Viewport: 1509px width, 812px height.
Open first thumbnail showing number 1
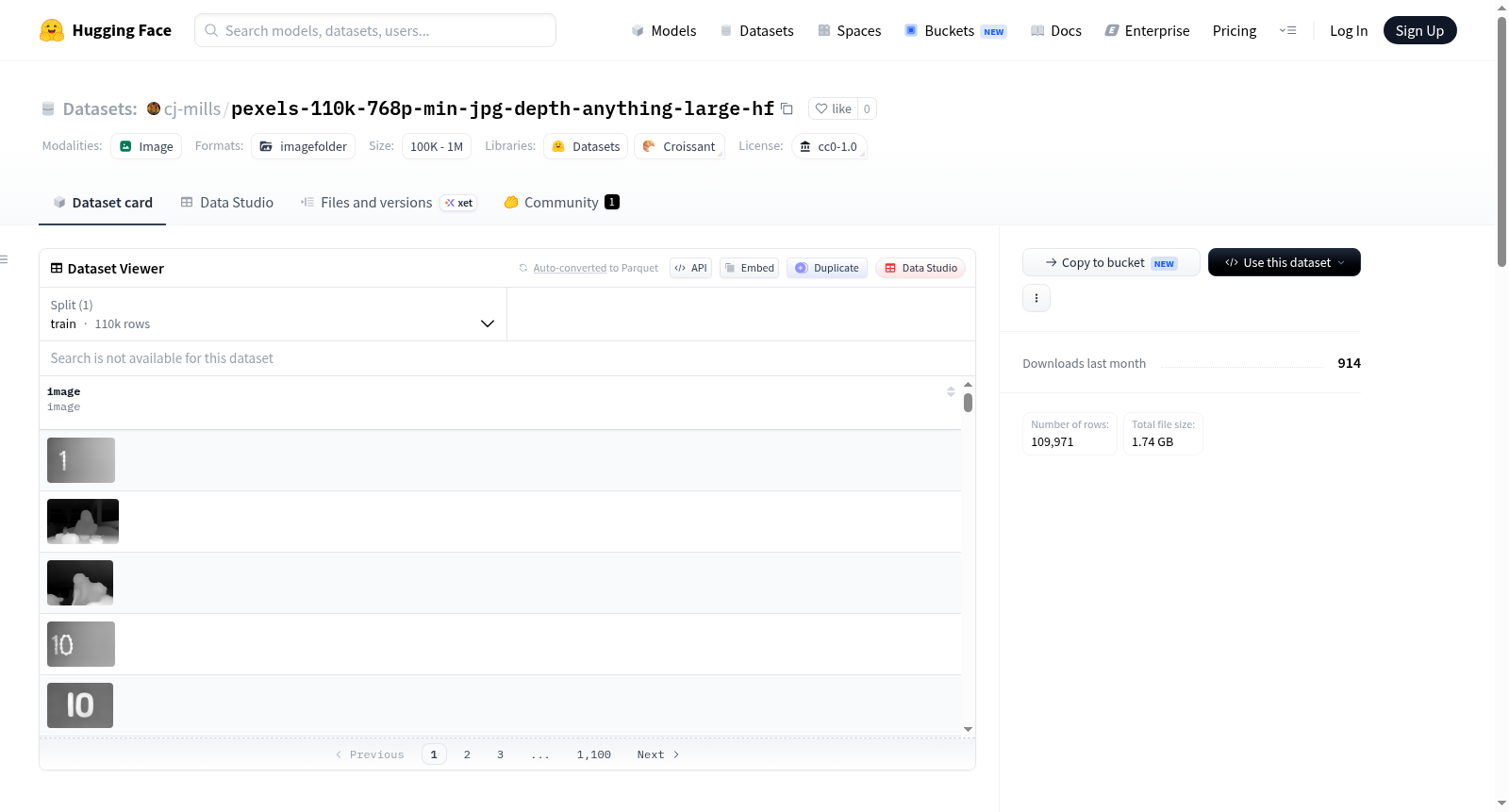click(81, 460)
